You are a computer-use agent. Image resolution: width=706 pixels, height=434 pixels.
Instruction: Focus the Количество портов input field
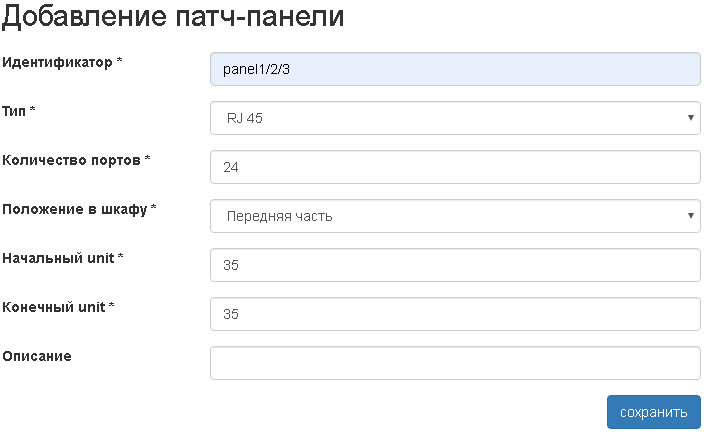coord(455,167)
